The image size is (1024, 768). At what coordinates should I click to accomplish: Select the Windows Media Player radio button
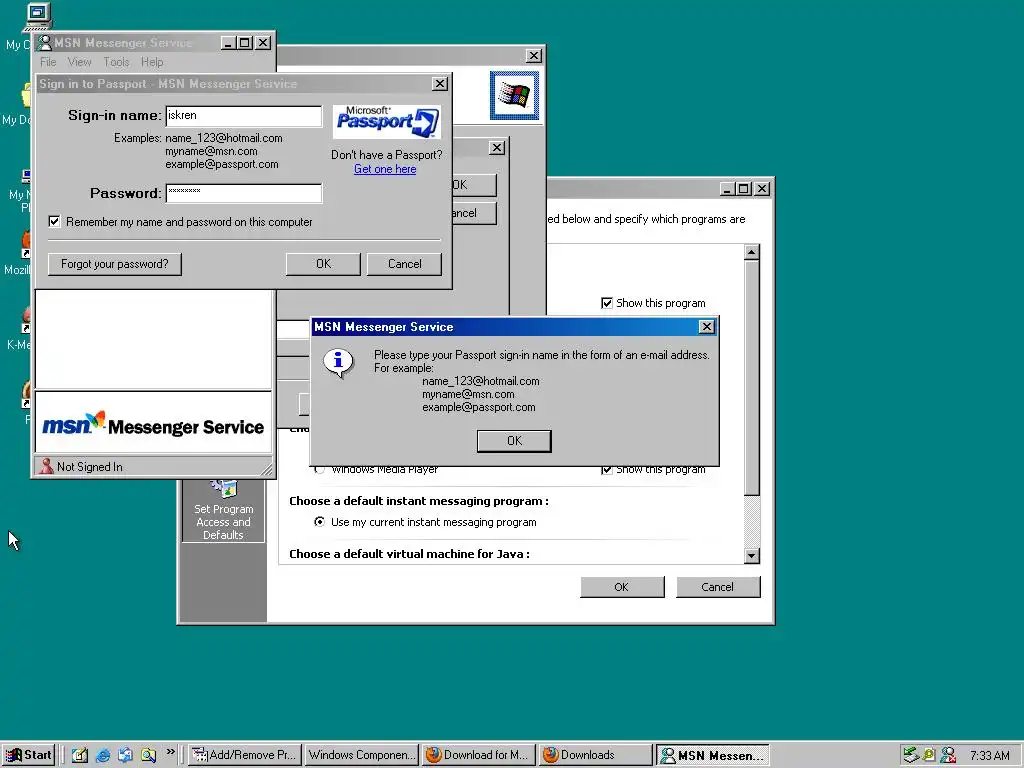[x=319, y=470]
